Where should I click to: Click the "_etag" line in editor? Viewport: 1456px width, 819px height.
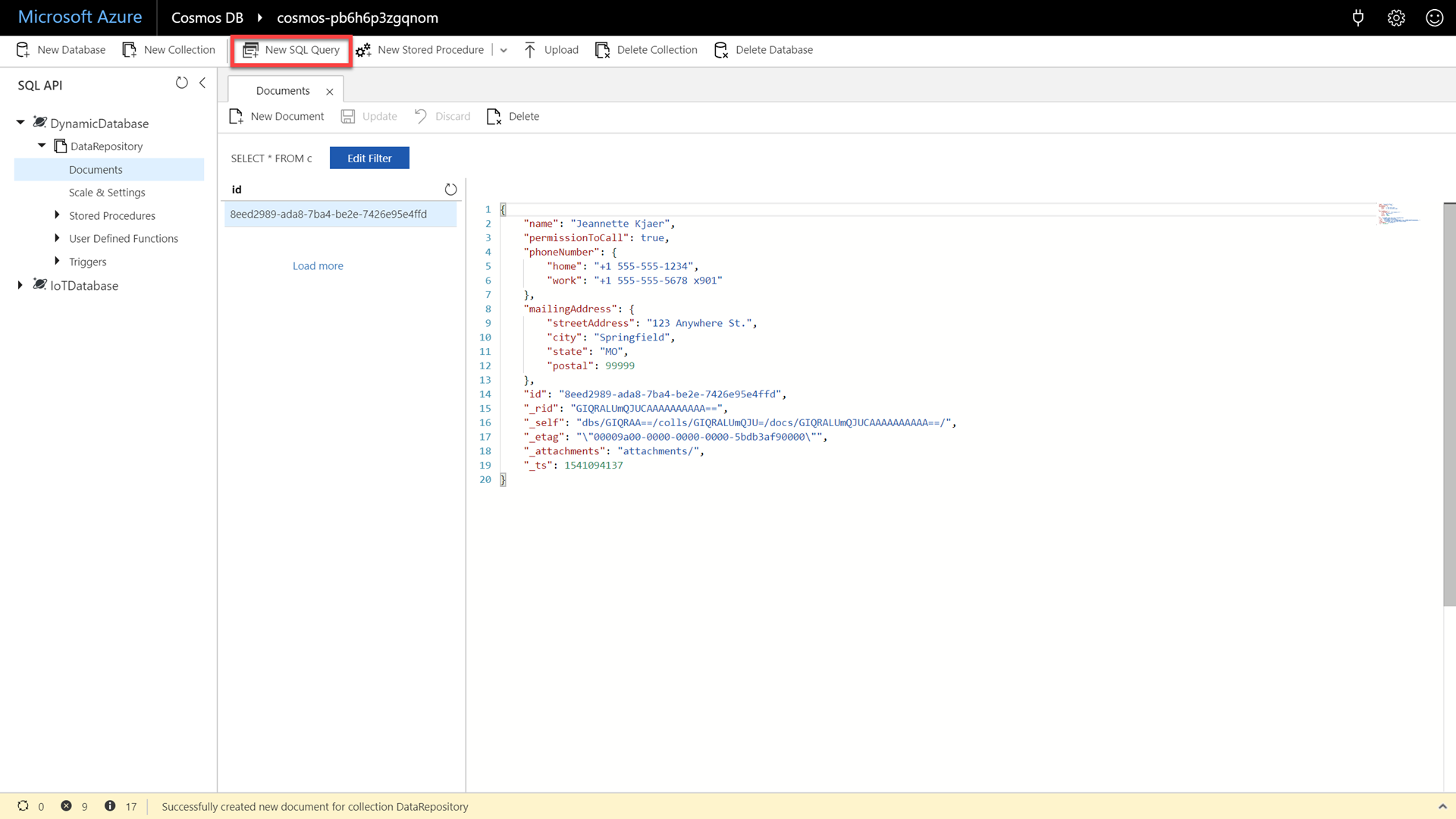(675, 438)
